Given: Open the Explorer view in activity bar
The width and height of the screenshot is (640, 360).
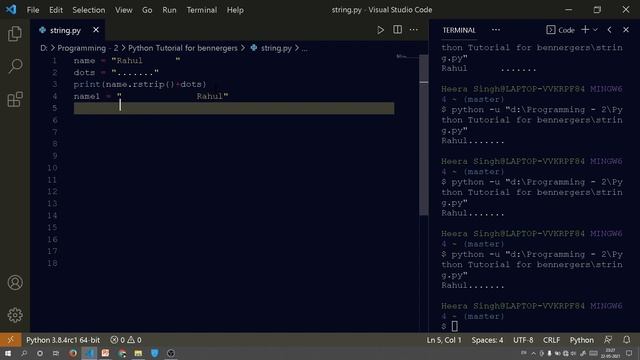Looking at the screenshot, I should pos(15,33).
